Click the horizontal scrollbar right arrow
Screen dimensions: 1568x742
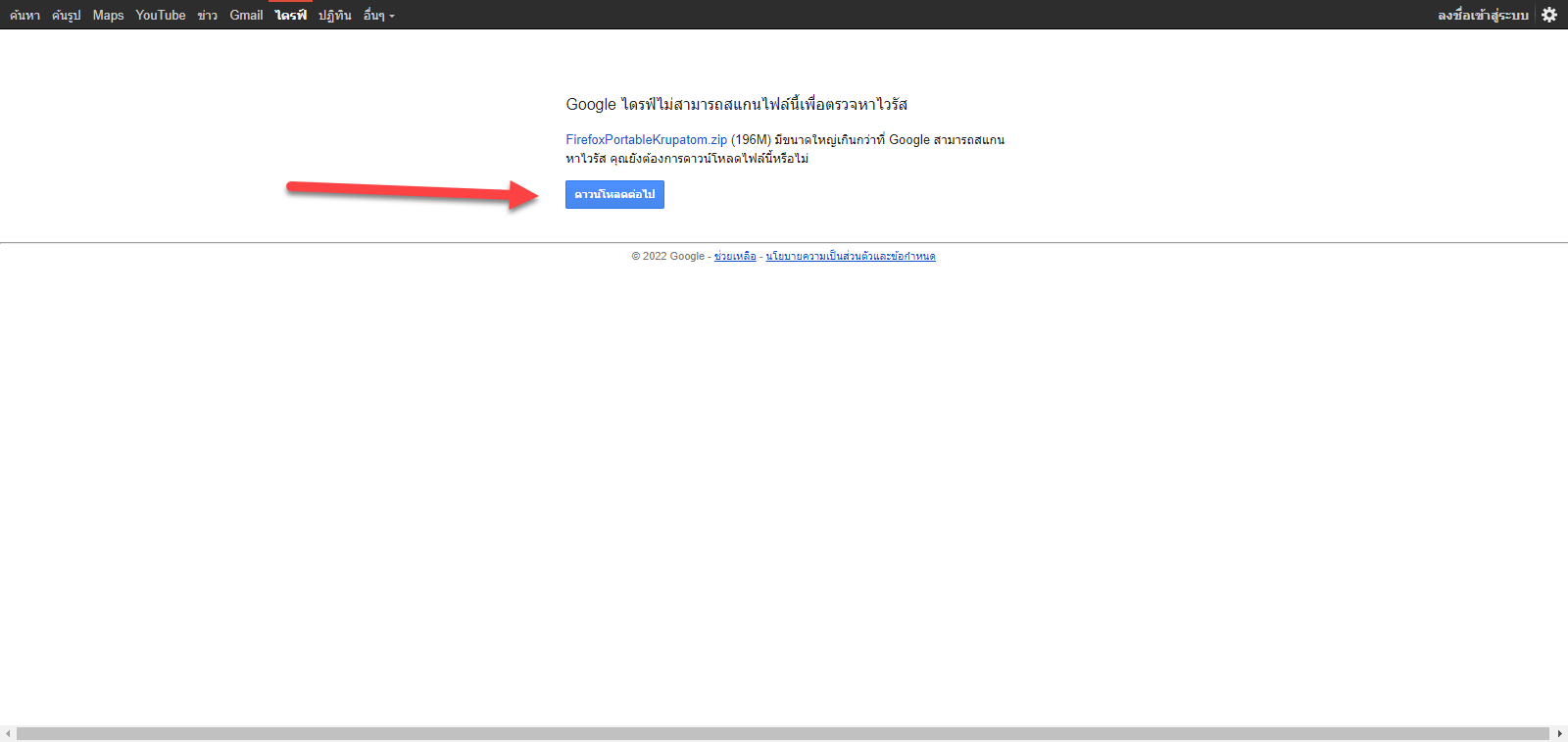[1559, 733]
